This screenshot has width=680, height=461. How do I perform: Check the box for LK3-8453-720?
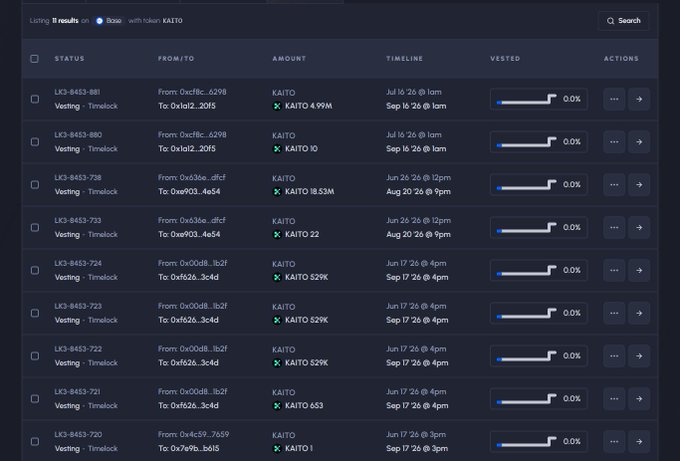coord(35,441)
